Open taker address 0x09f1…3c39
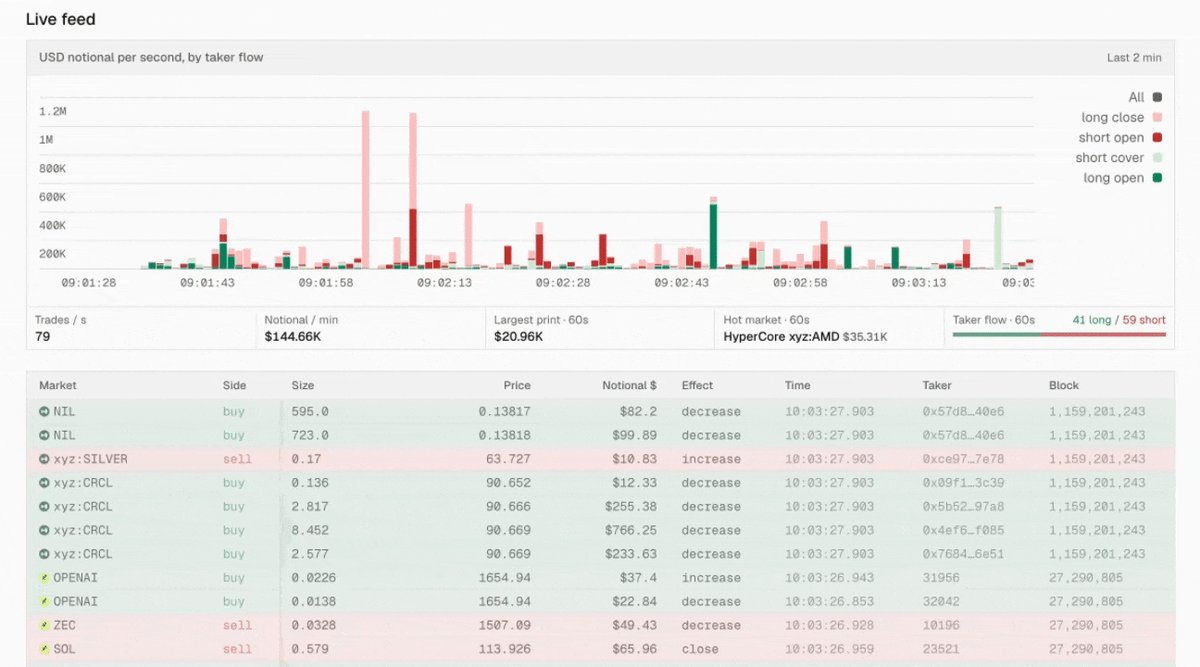Viewport: 1200px width, 667px height. click(962, 483)
